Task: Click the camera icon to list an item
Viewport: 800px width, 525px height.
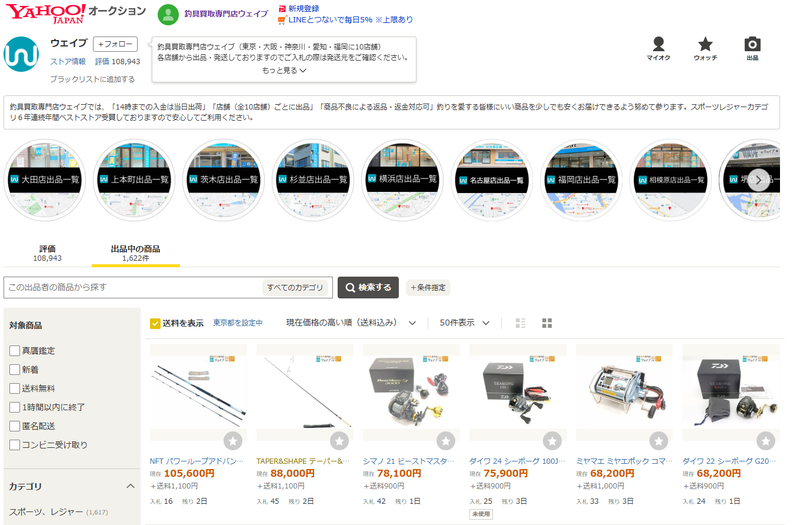Action: point(752,48)
